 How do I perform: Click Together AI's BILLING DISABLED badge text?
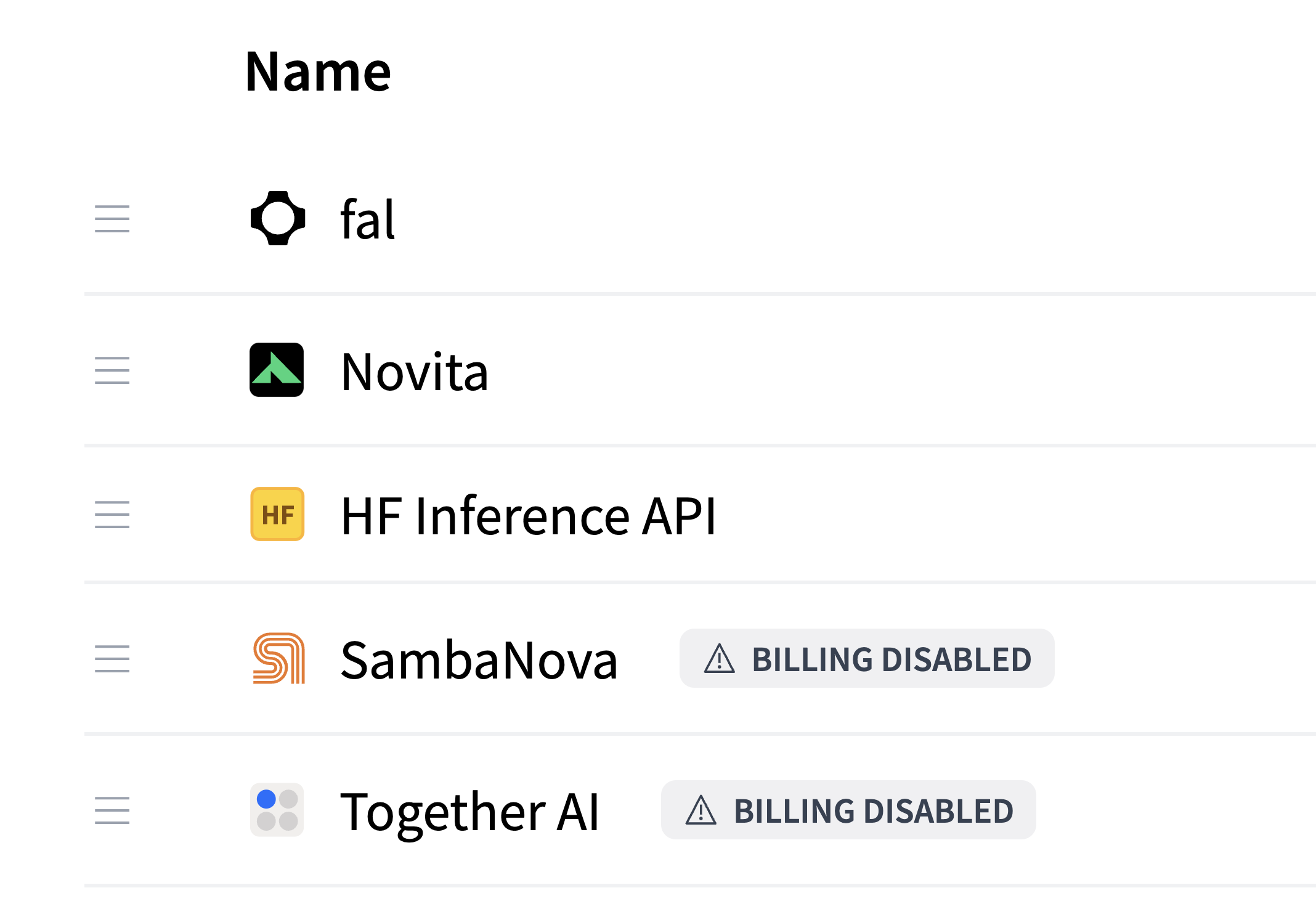coord(873,811)
